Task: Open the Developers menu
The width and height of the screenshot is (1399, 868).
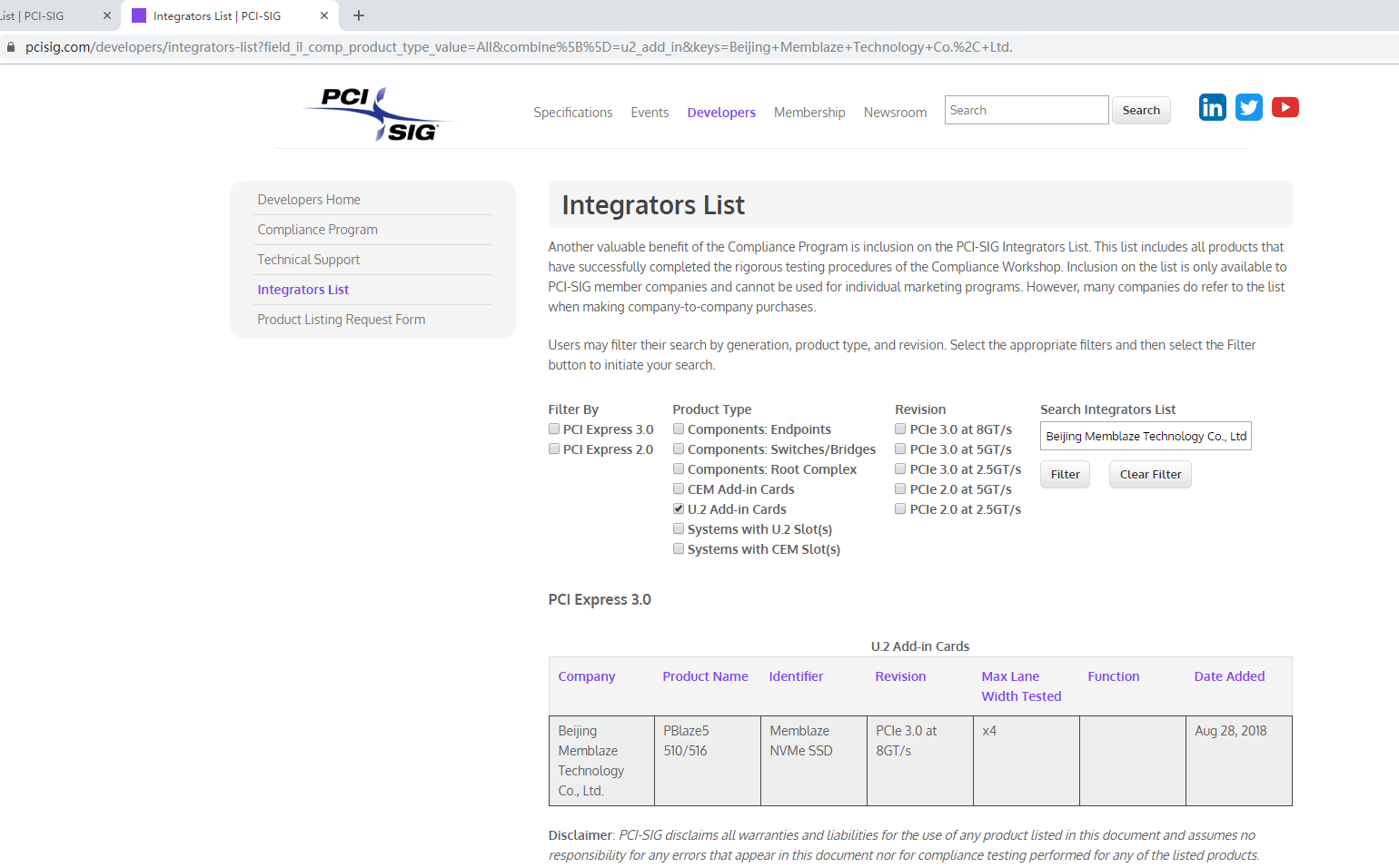Action: [x=721, y=113]
